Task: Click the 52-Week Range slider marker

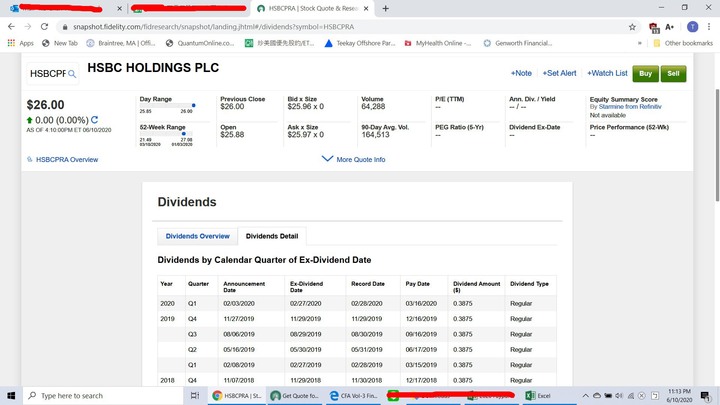Action: pyautogui.click(x=184, y=134)
